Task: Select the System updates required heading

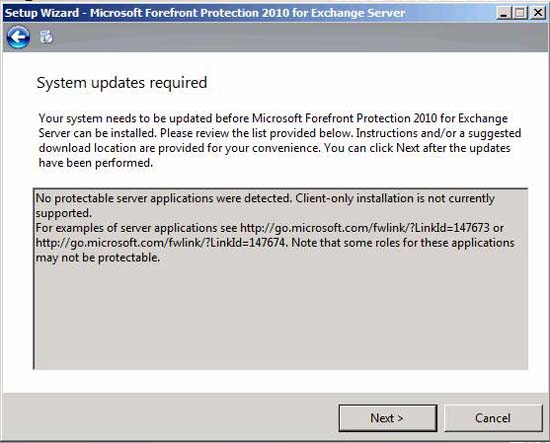Action: click(122, 83)
